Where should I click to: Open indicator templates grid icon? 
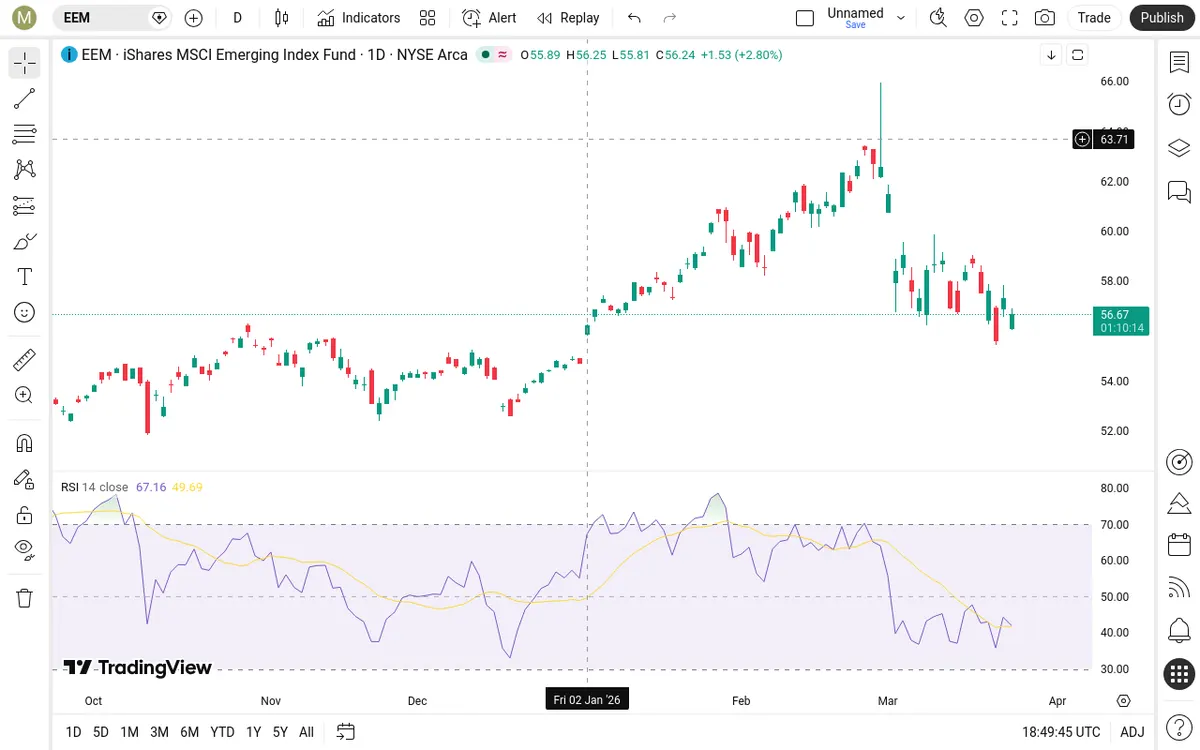(428, 18)
